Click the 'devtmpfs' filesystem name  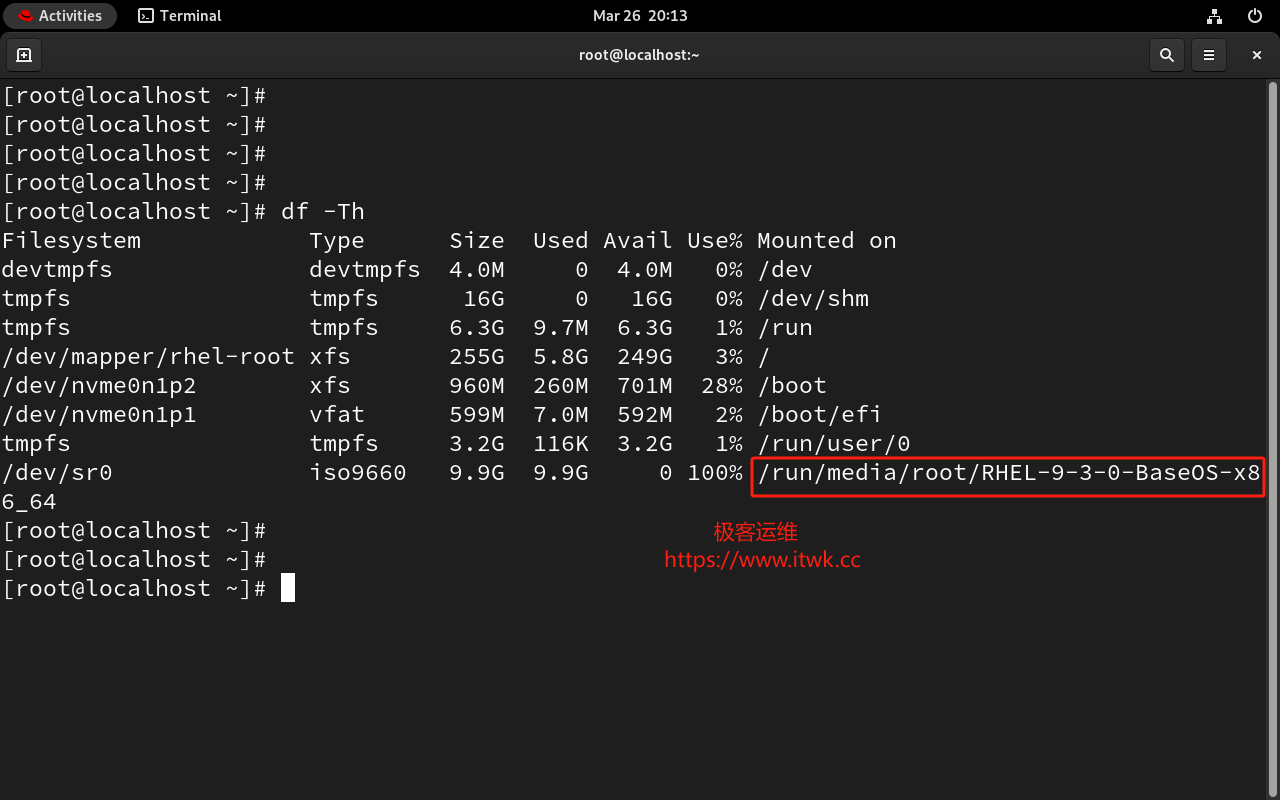click(x=57, y=270)
